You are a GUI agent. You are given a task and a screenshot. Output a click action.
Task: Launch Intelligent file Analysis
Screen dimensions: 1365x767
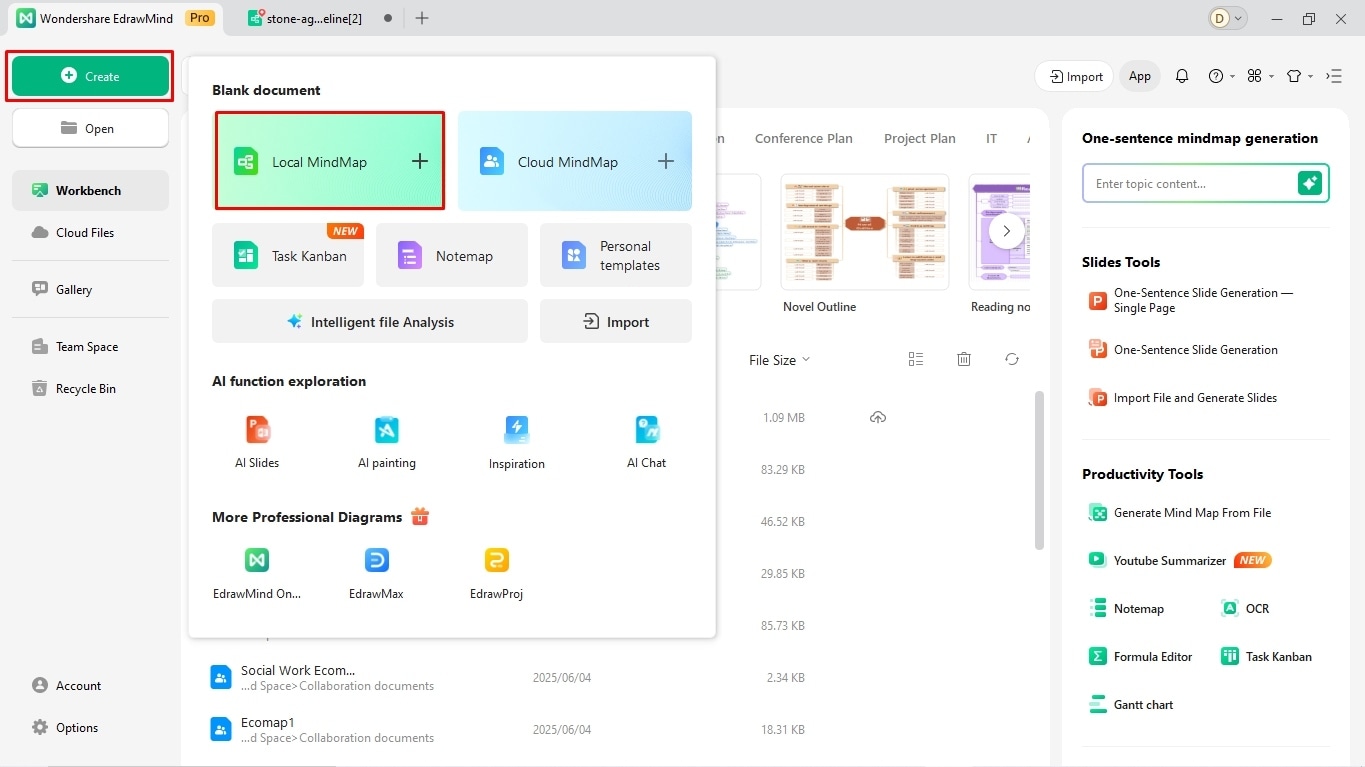(370, 321)
